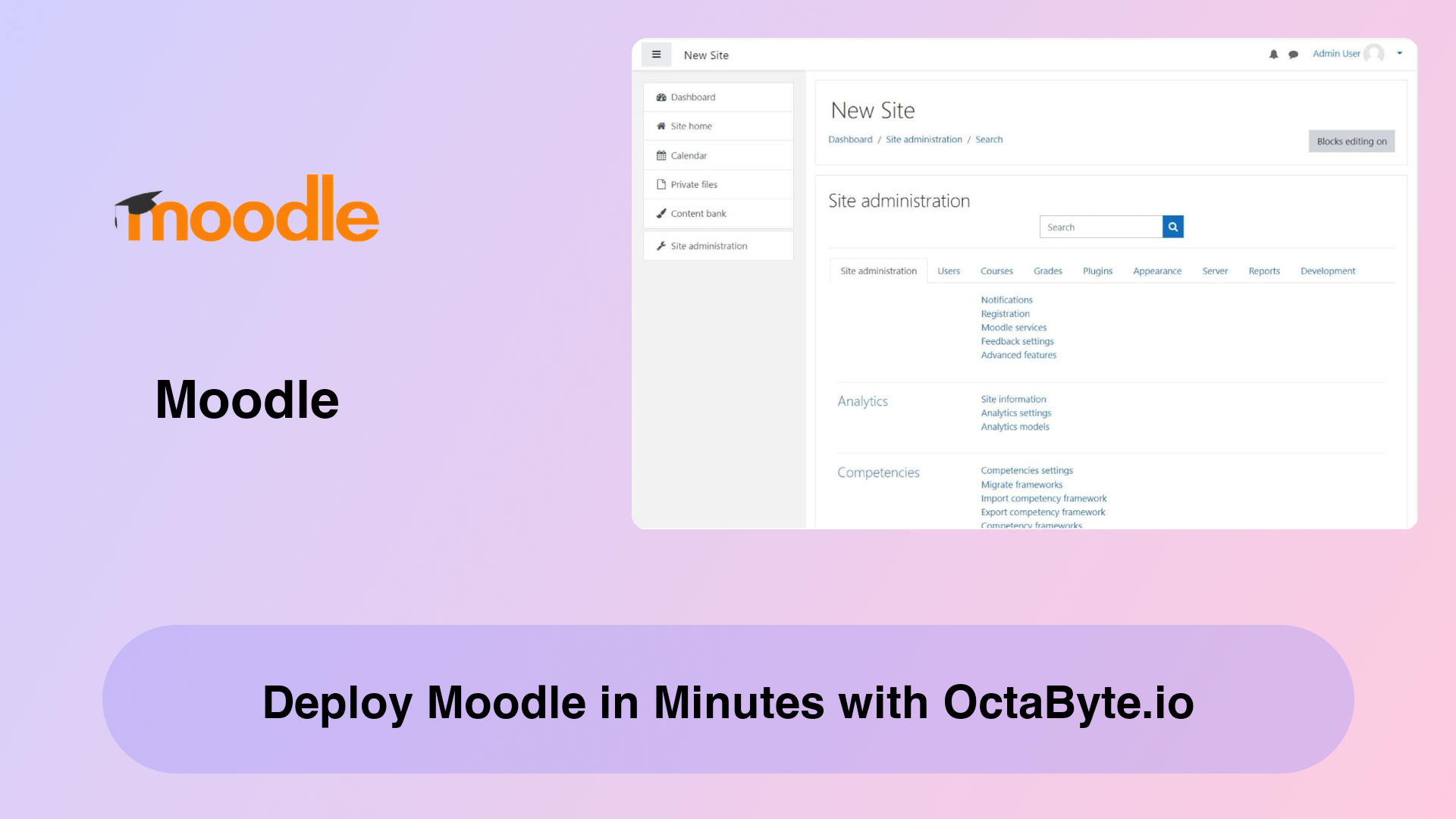Viewport: 1456px width, 819px height.
Task: Click the hamburger menu icon
Action: [656, 54]
